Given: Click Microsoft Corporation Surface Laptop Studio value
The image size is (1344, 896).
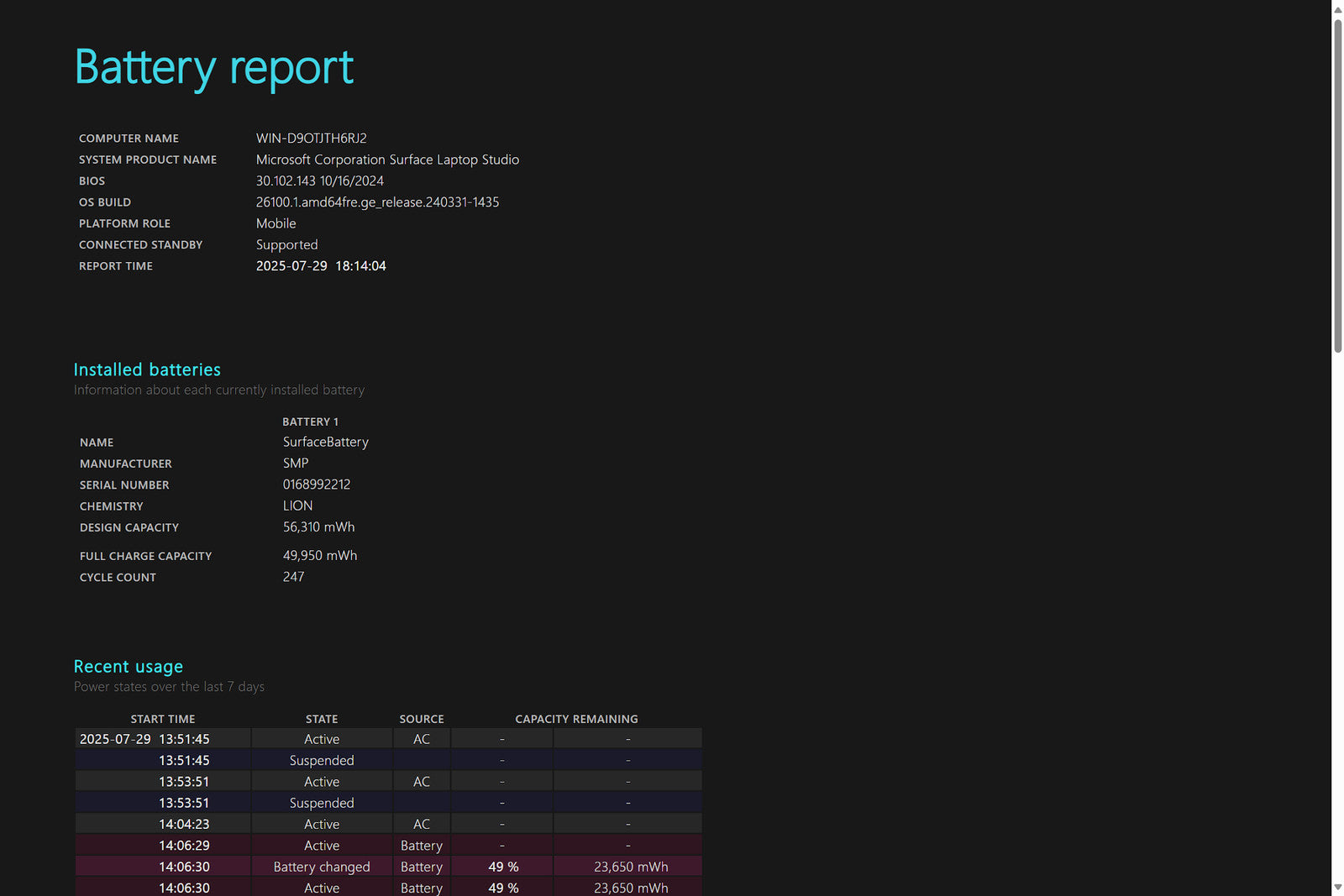Looking at the screenshot, I should [387, 160].
